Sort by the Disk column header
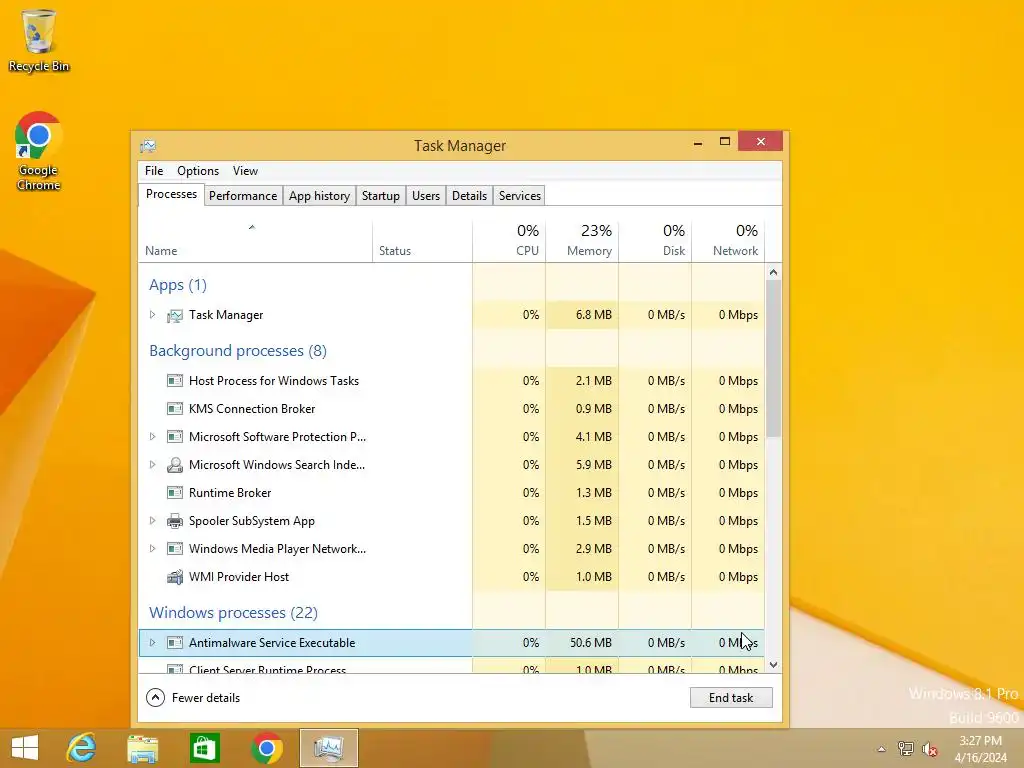1024x768 pixels. point(655,242)
